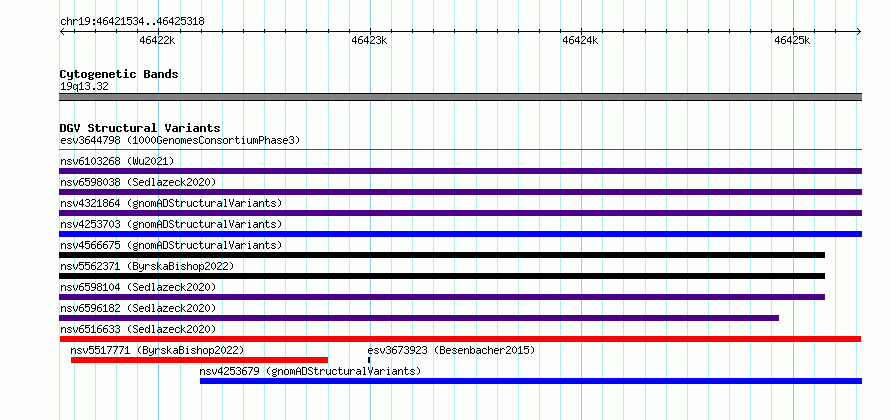Click the tiny esv3673923 variant marker
The image size is (890, 420).
point(369,360)
